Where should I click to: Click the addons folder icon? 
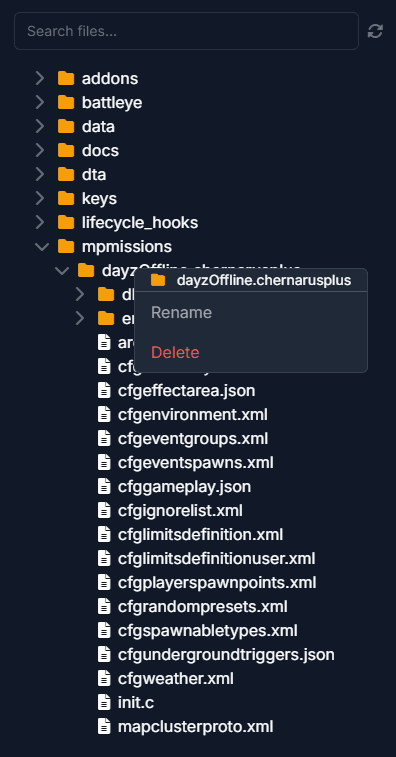pyautogui.click(x=66, y=78)
